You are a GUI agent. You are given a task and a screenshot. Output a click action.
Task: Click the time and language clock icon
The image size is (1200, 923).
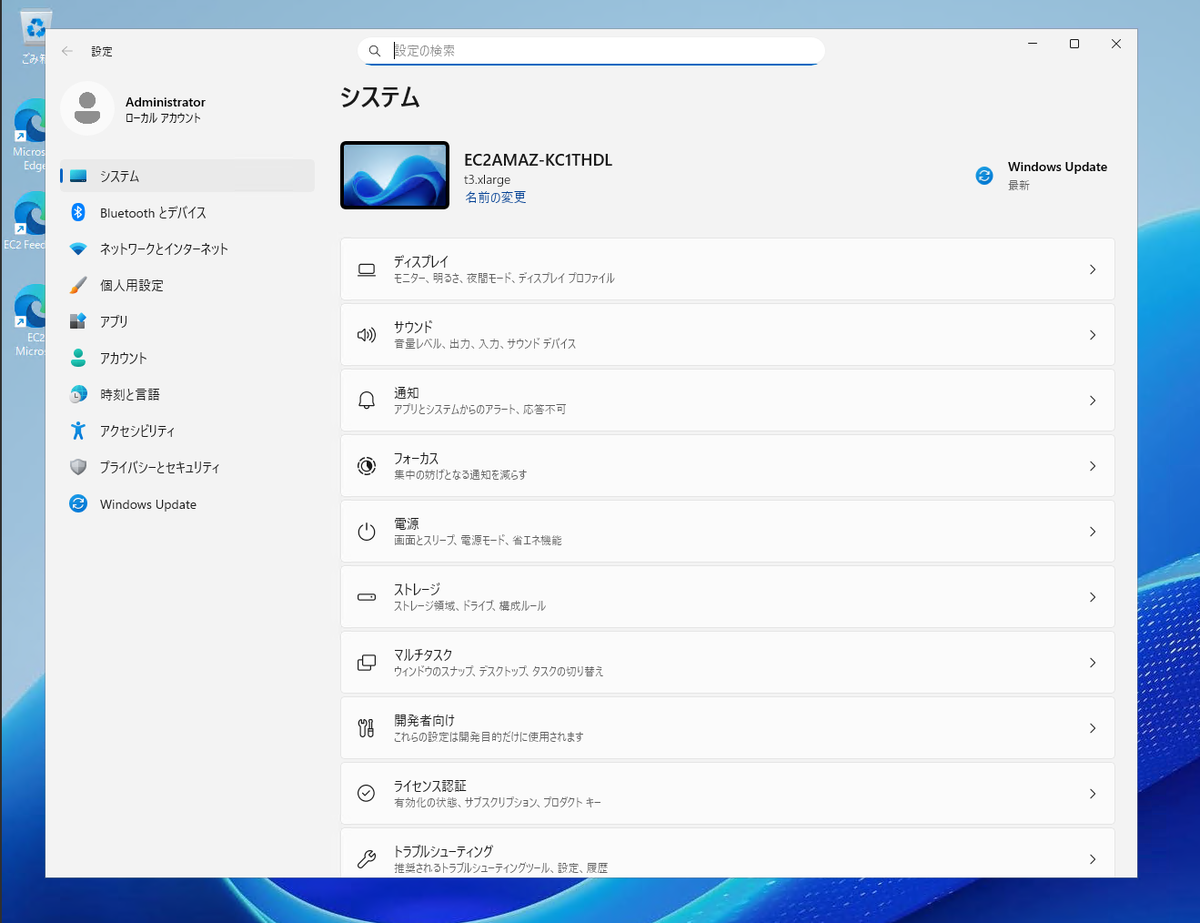click(78, 394)
